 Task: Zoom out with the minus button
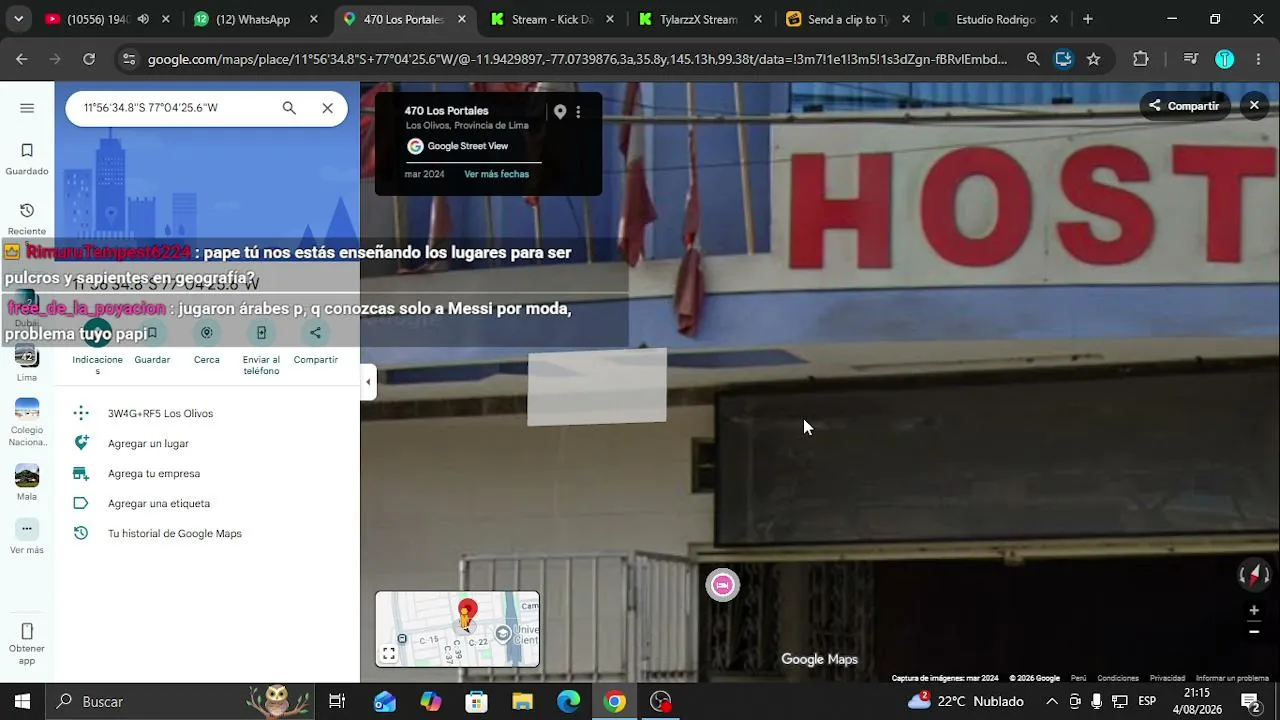click(1254, 632)
